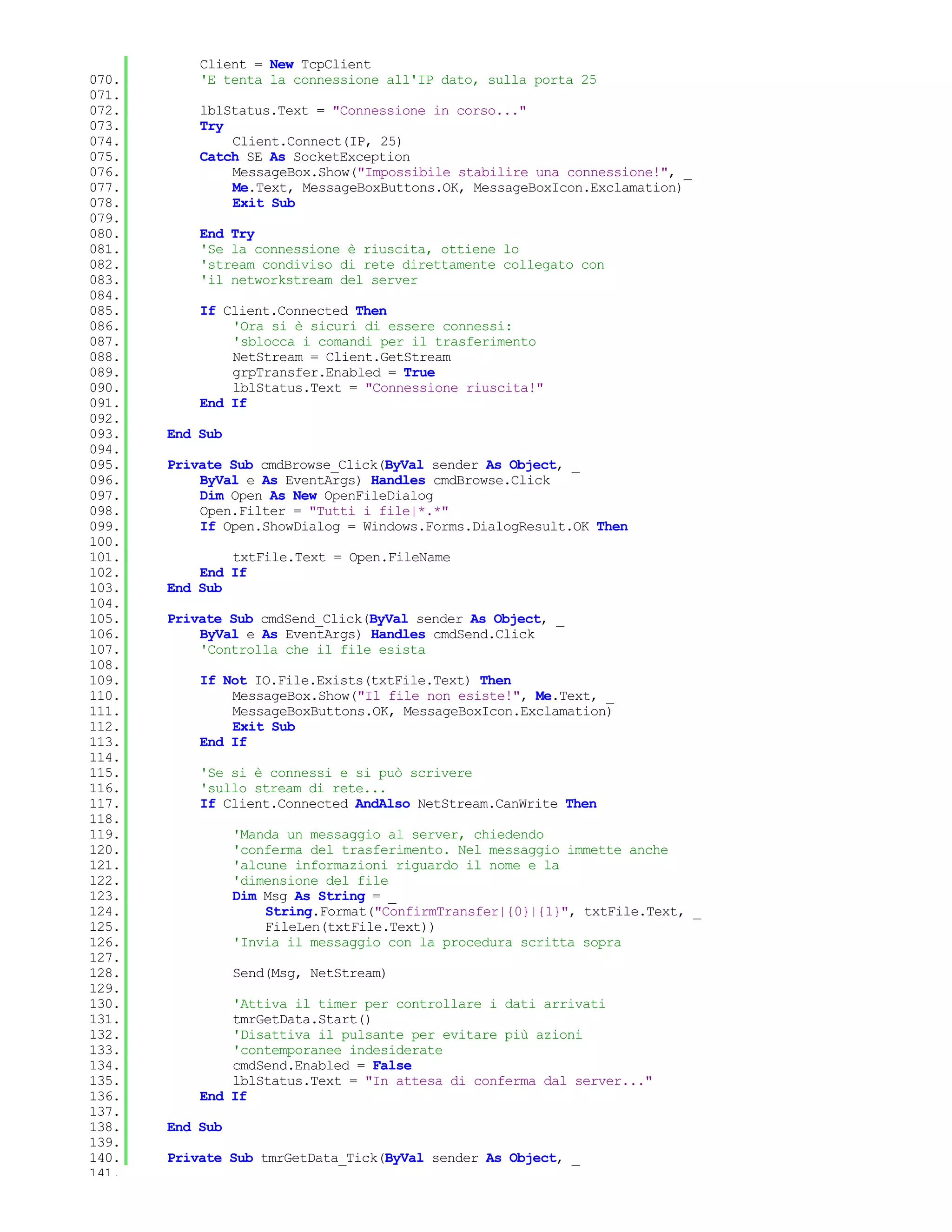The image size is (952, 1232).
Task: Click comment 'dimensione del file'
Action: click(310, 881)
